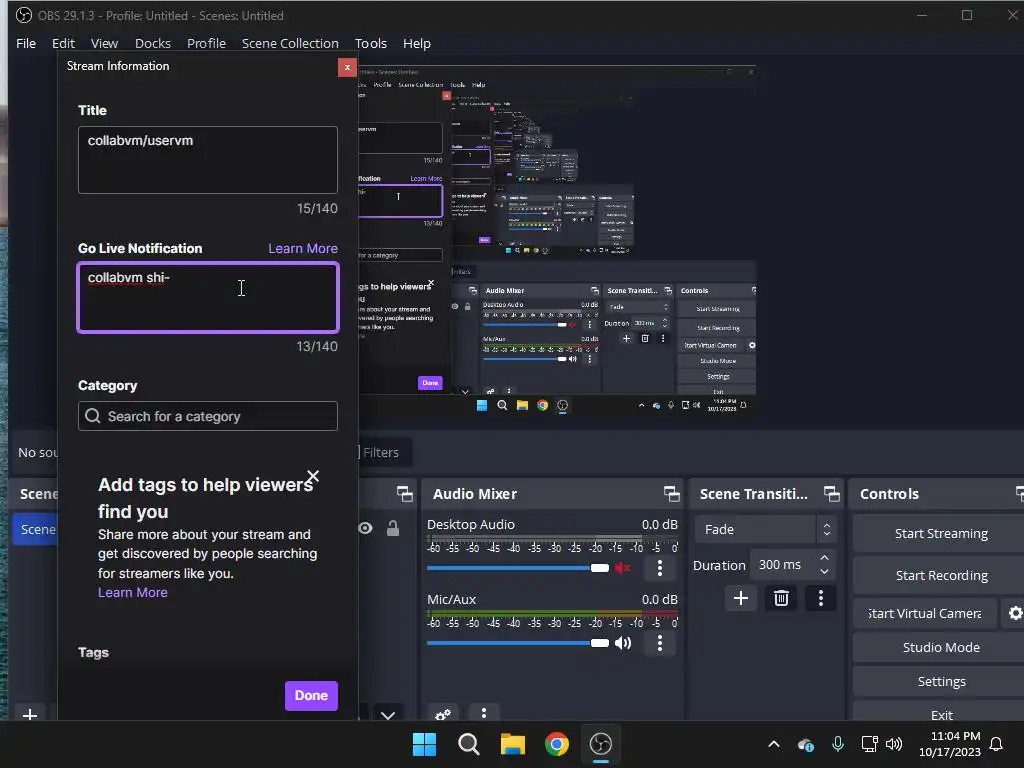The height and width of the screenshot is (768, 1024).
Task: Unmute Desktop Audio speaker icon
Action: [x=622, y=568]
